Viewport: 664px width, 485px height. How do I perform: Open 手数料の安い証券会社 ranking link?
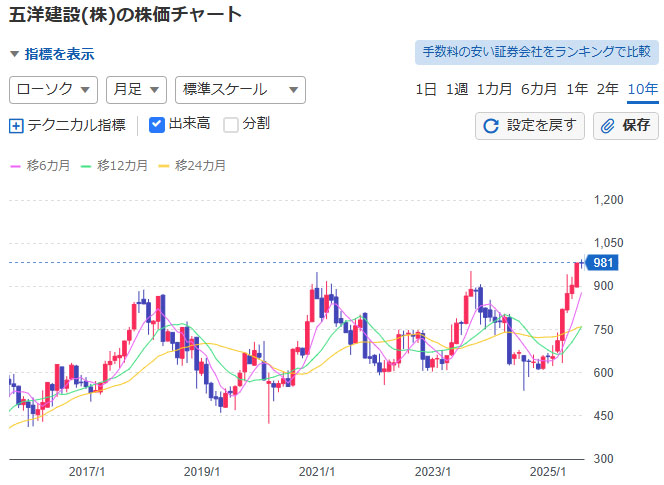tap(536, 52)
